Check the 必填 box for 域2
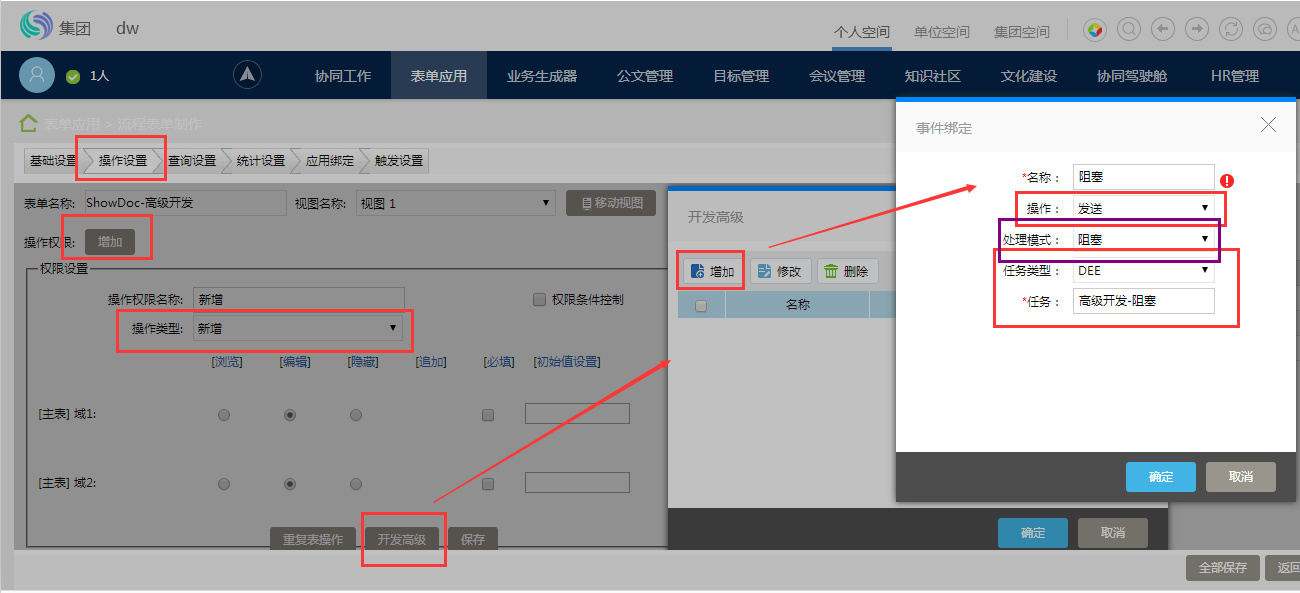Viewport: 1300px width, 593px height. click(488, 484)
